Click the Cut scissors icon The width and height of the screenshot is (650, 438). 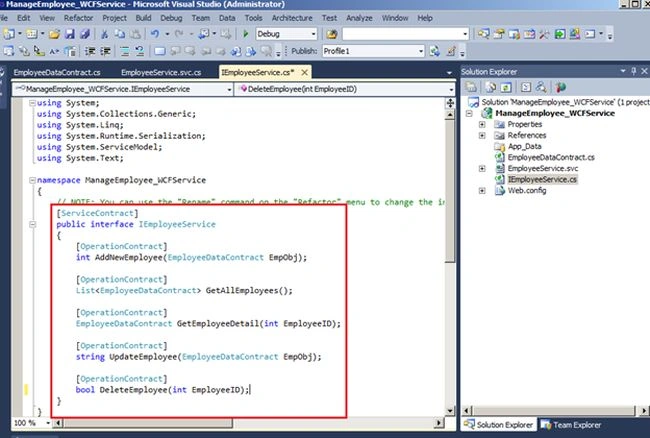104,34
